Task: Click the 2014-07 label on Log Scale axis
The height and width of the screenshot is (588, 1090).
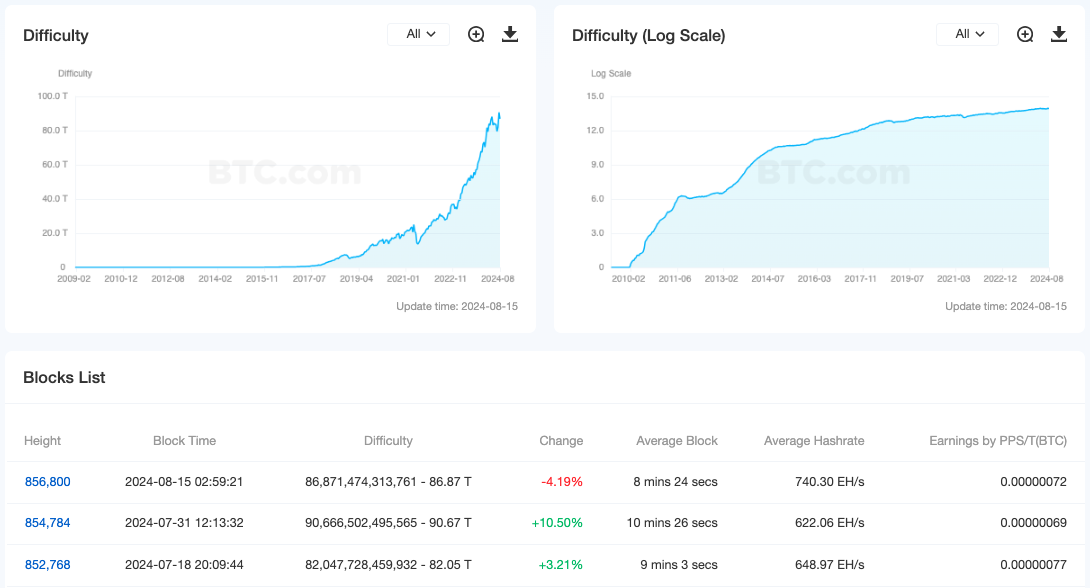Action: pos(767,279)
